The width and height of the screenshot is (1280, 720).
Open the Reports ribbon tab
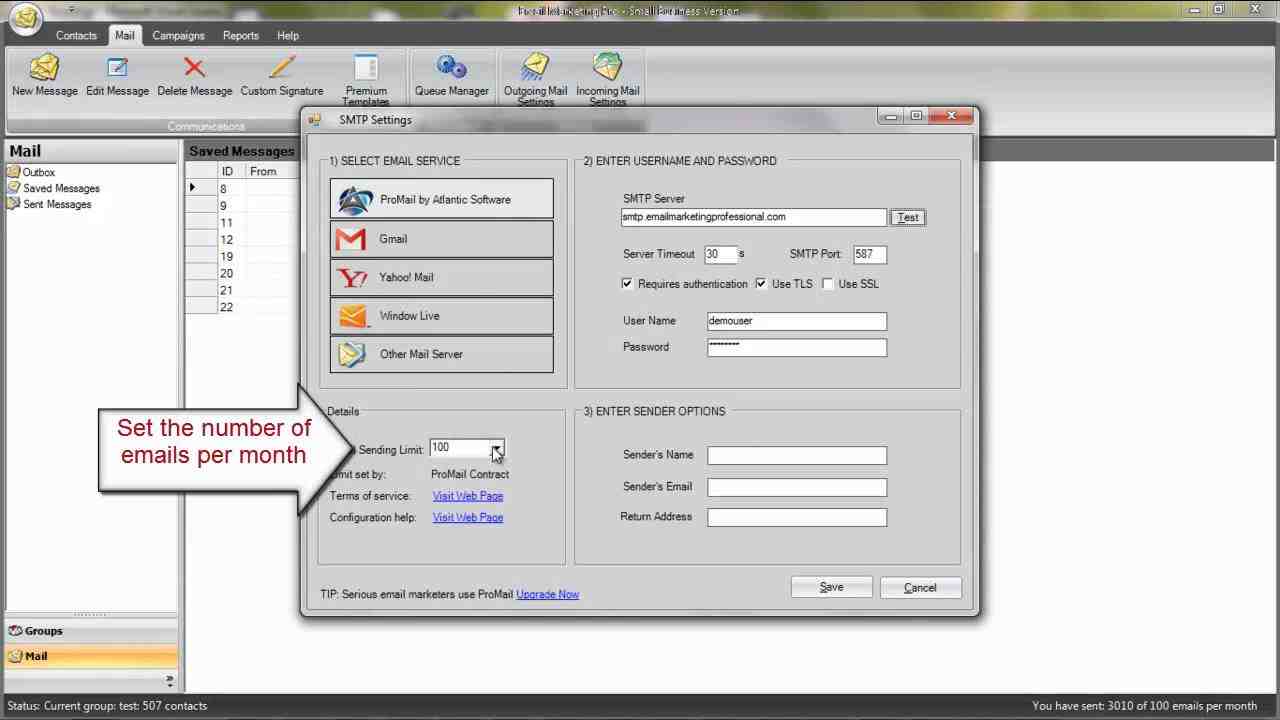241,35
